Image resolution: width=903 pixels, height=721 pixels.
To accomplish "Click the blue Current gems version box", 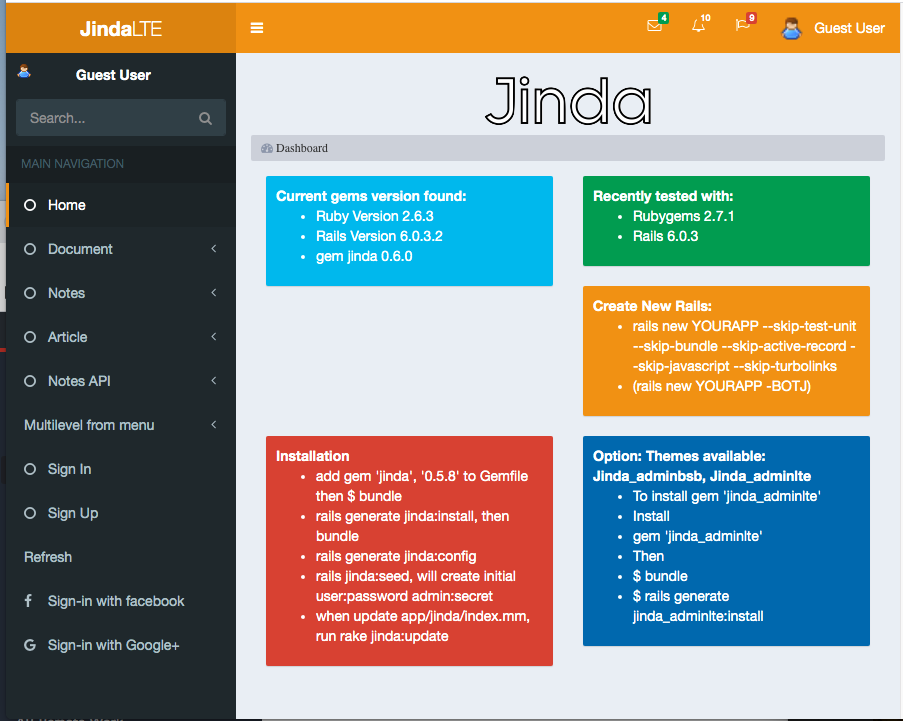I will (409, 231).
